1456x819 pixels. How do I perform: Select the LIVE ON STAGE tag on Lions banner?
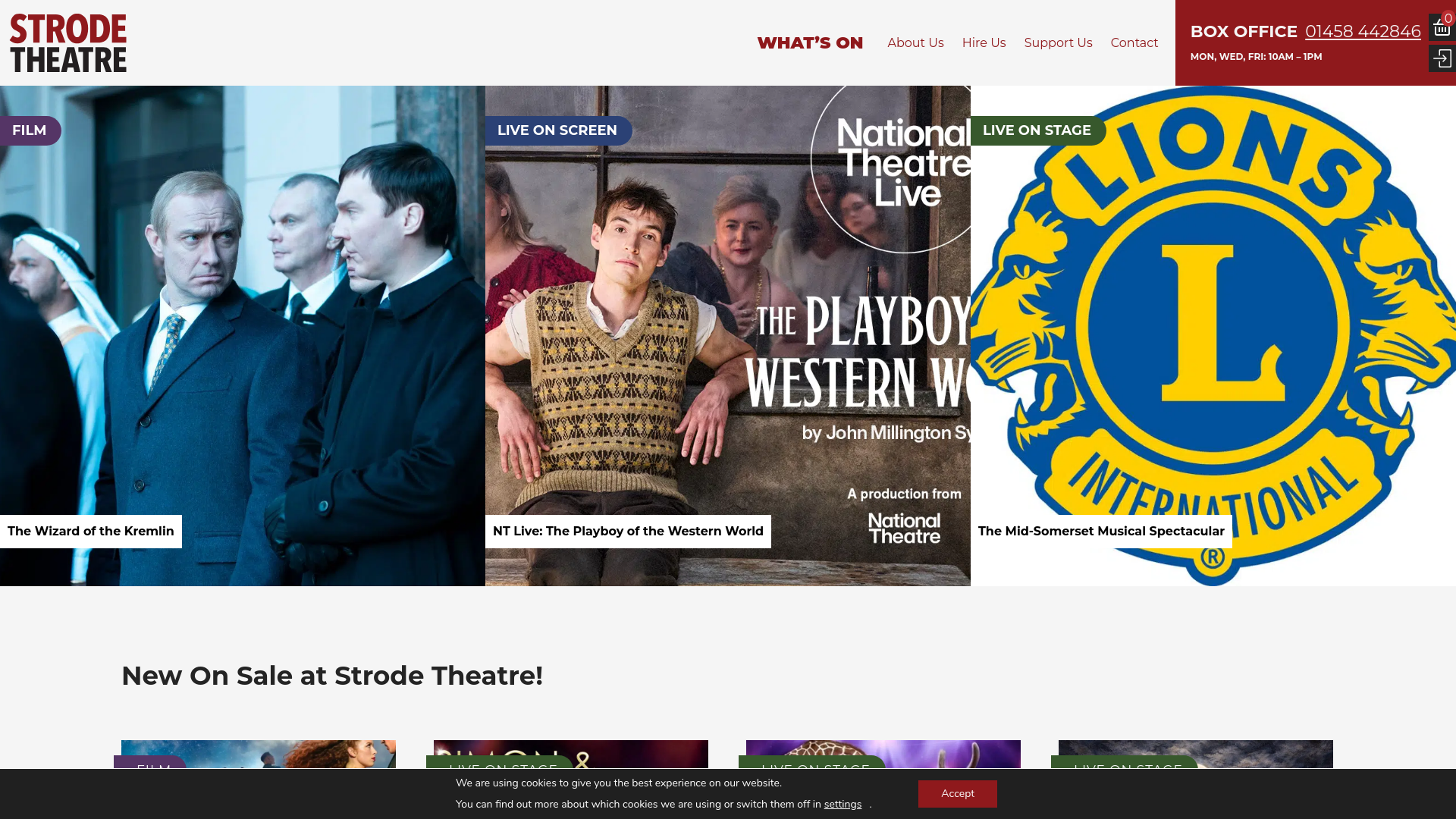[x=1037, y=130]
